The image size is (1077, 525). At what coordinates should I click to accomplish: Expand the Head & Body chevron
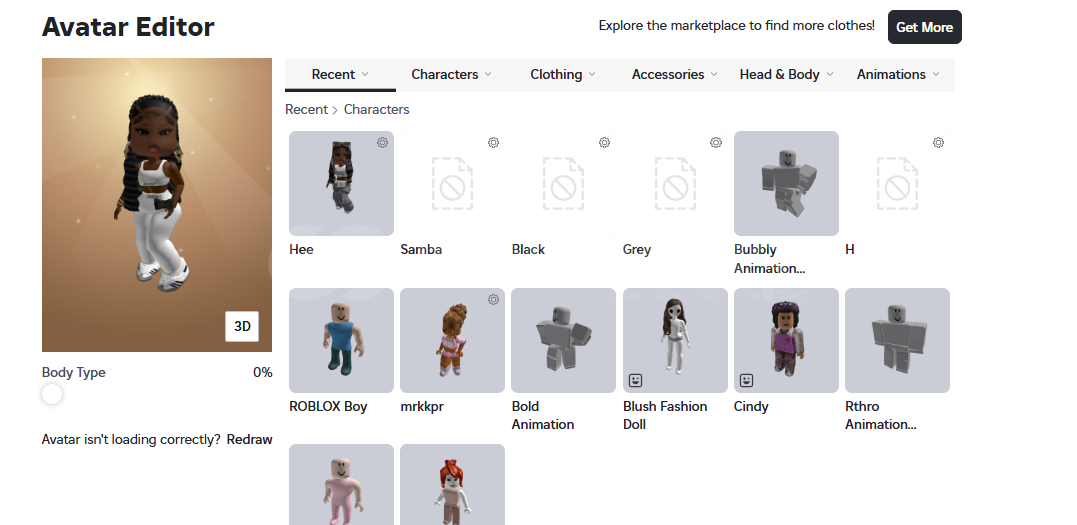coord(830,74)
